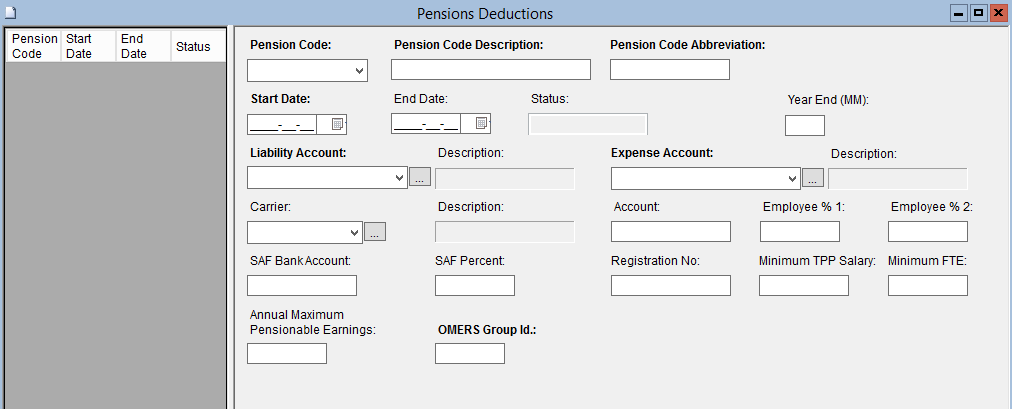Screen dimensions: 1012x409
Task: Open the Start Date calendar picker
Action: click(x=338, y=124)
